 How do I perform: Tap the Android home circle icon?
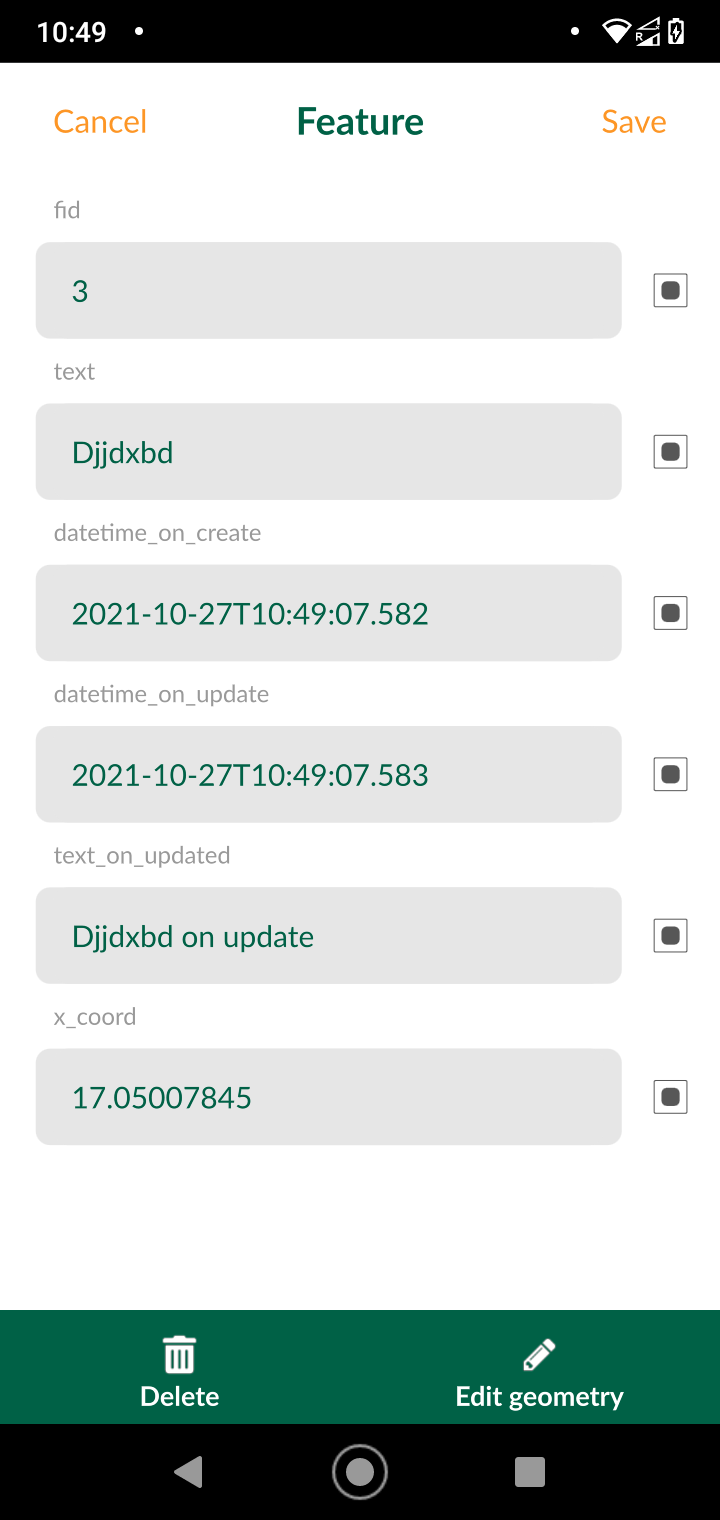(x=360, y=1472)
